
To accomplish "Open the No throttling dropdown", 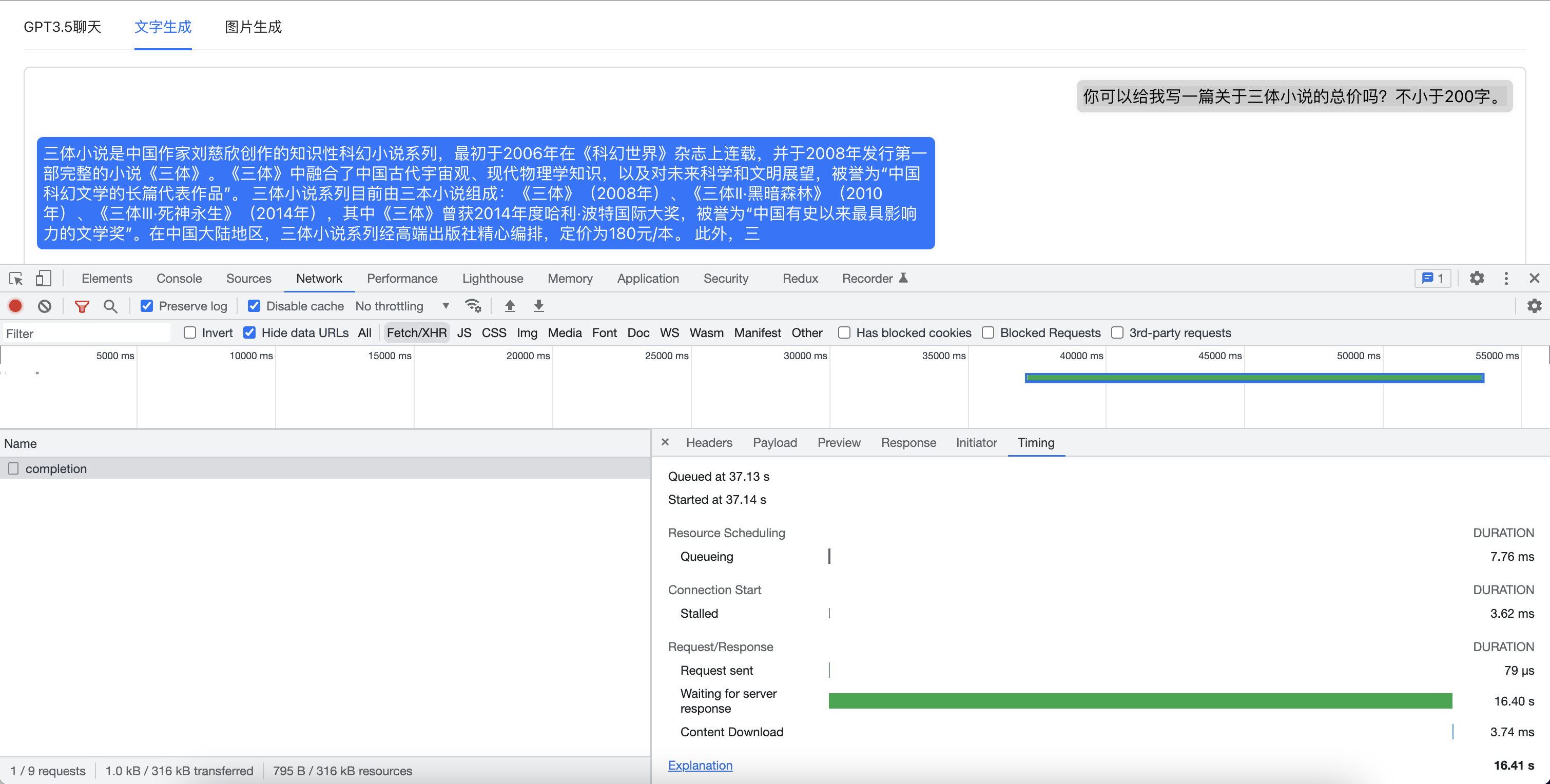I will [402, 306].
